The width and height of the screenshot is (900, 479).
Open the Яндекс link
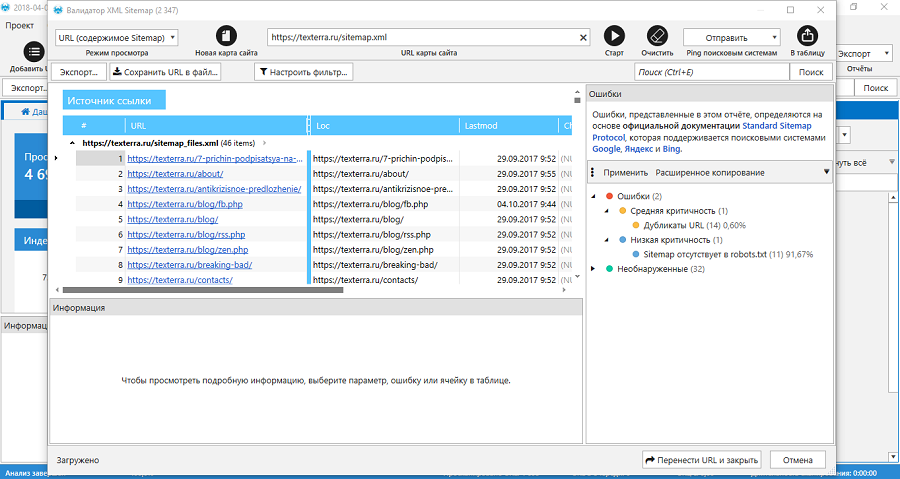(x=638, y=149)
